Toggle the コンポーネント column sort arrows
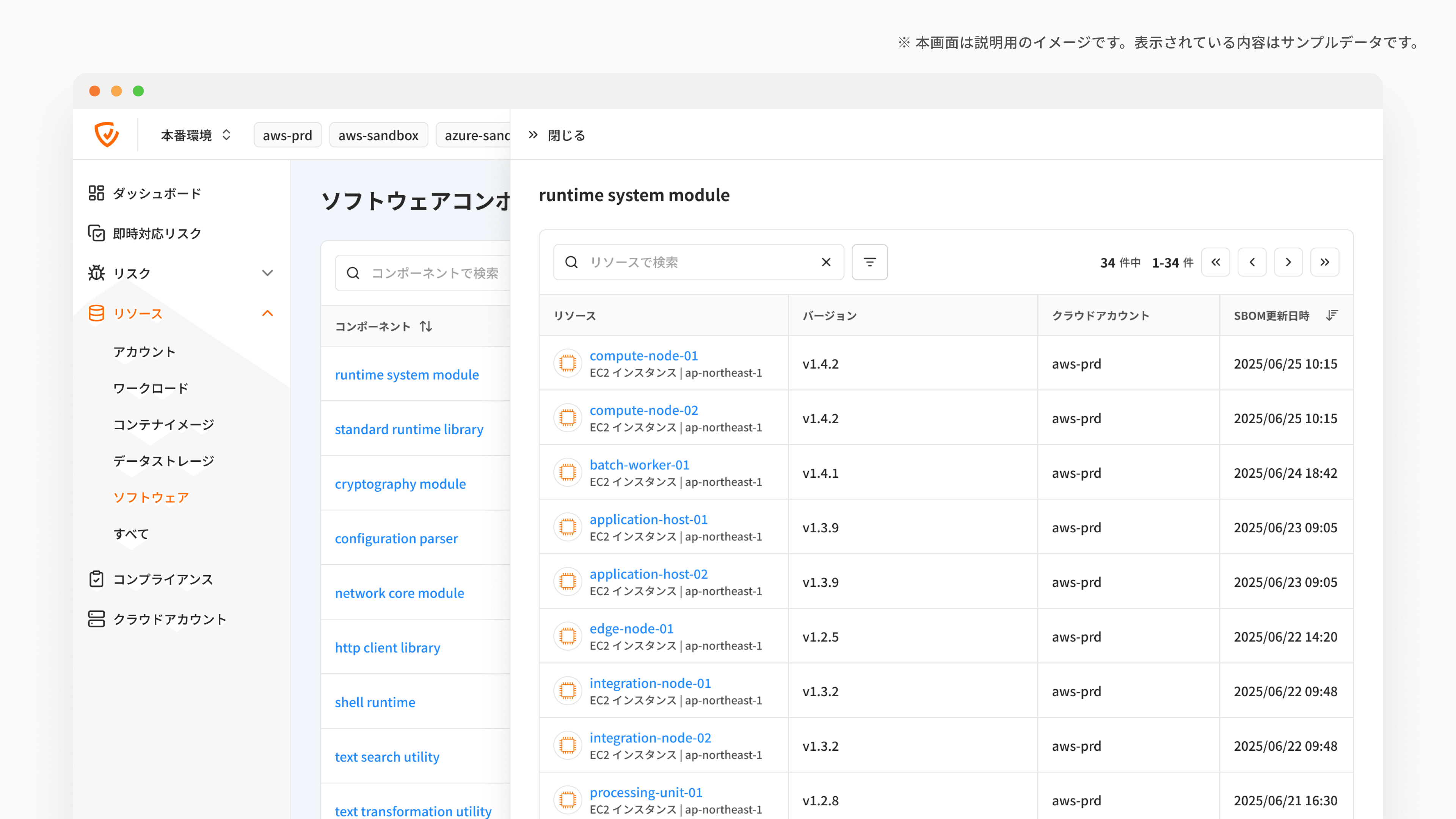The image size is (1456, 819). click(426, 326)
